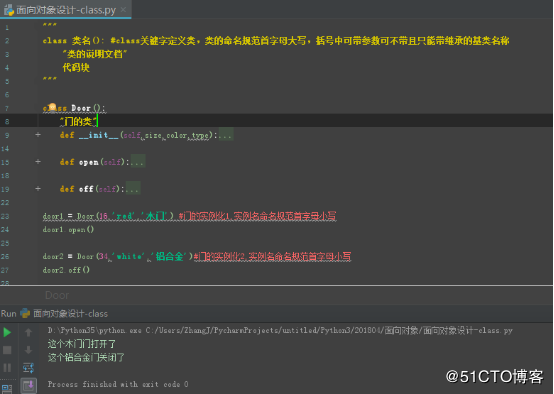554x394 pixels.
Task: Click the red comment on line 26
Action: (x=272, y=256)
